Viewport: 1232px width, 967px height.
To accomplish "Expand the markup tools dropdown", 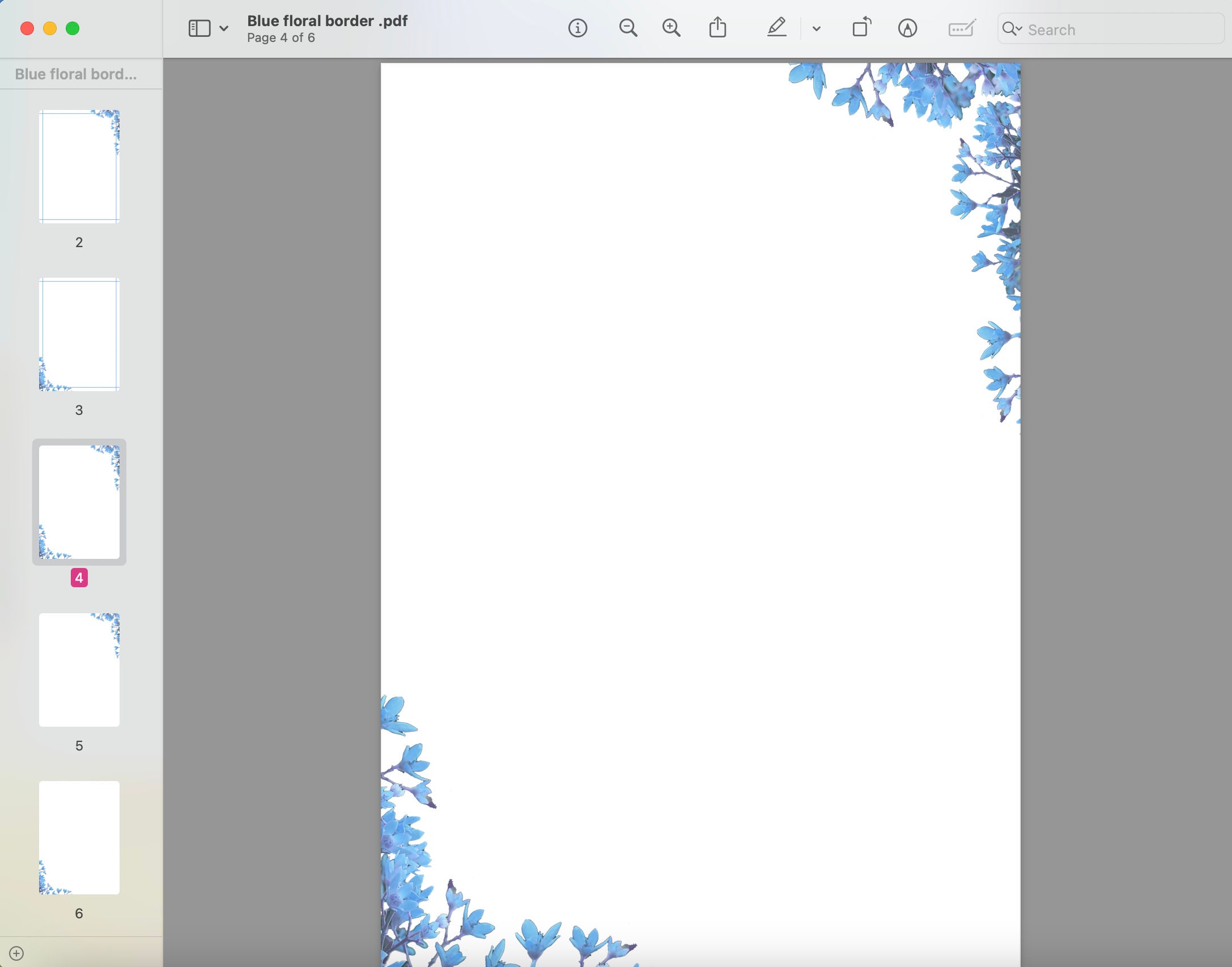I will tap(816, 28).
